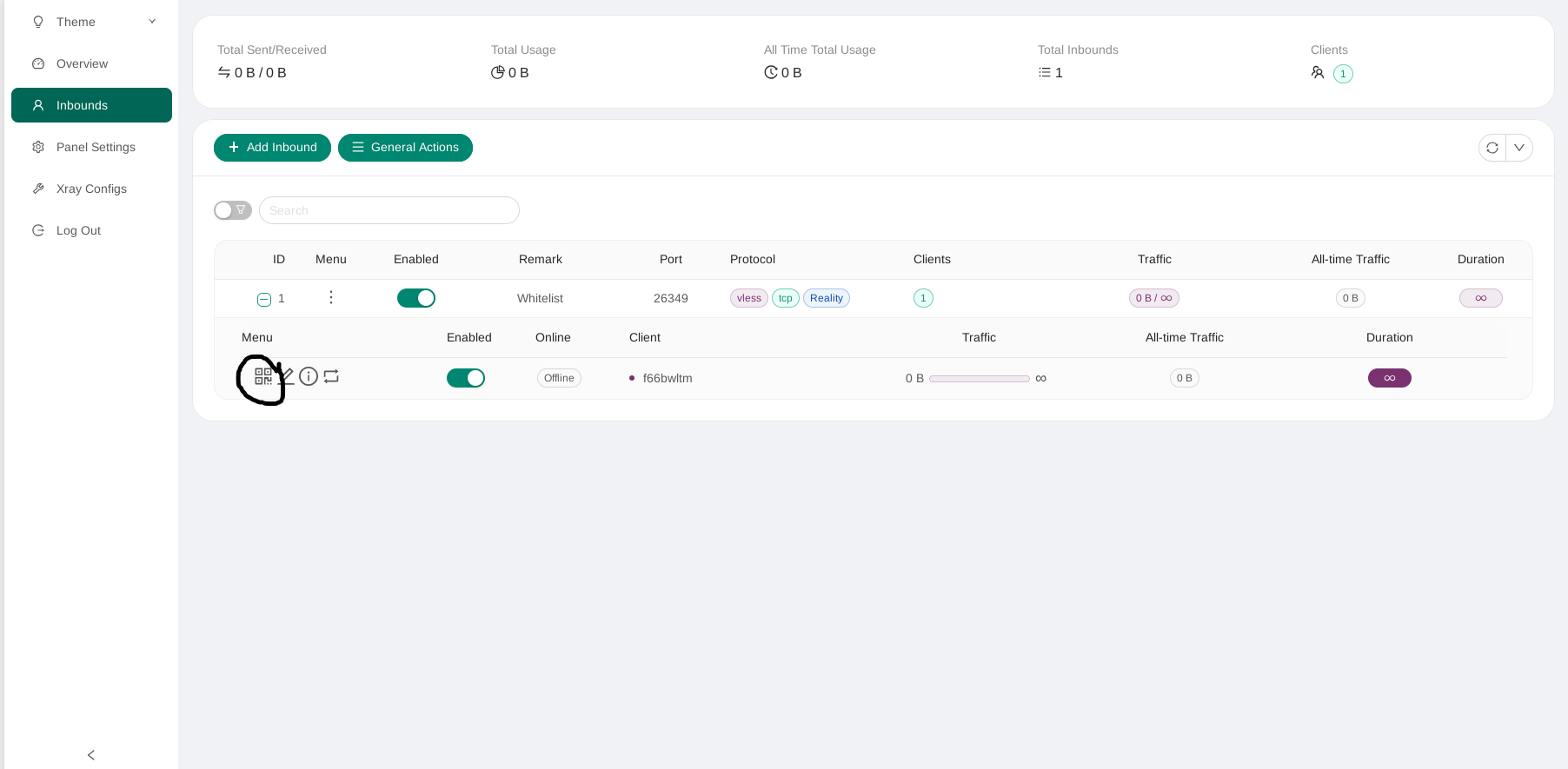Collapse the sidebar with left arrow

[91, 754]
